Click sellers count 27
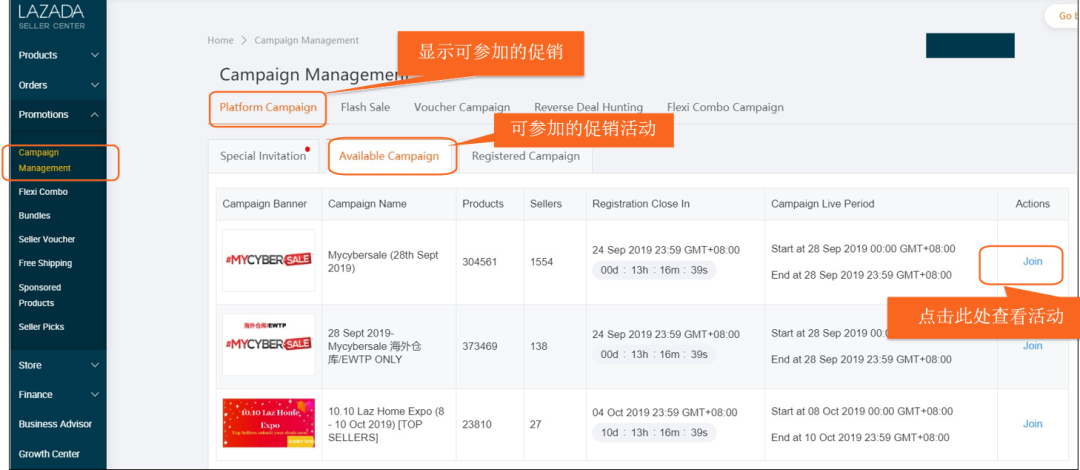 coord(536,425)
